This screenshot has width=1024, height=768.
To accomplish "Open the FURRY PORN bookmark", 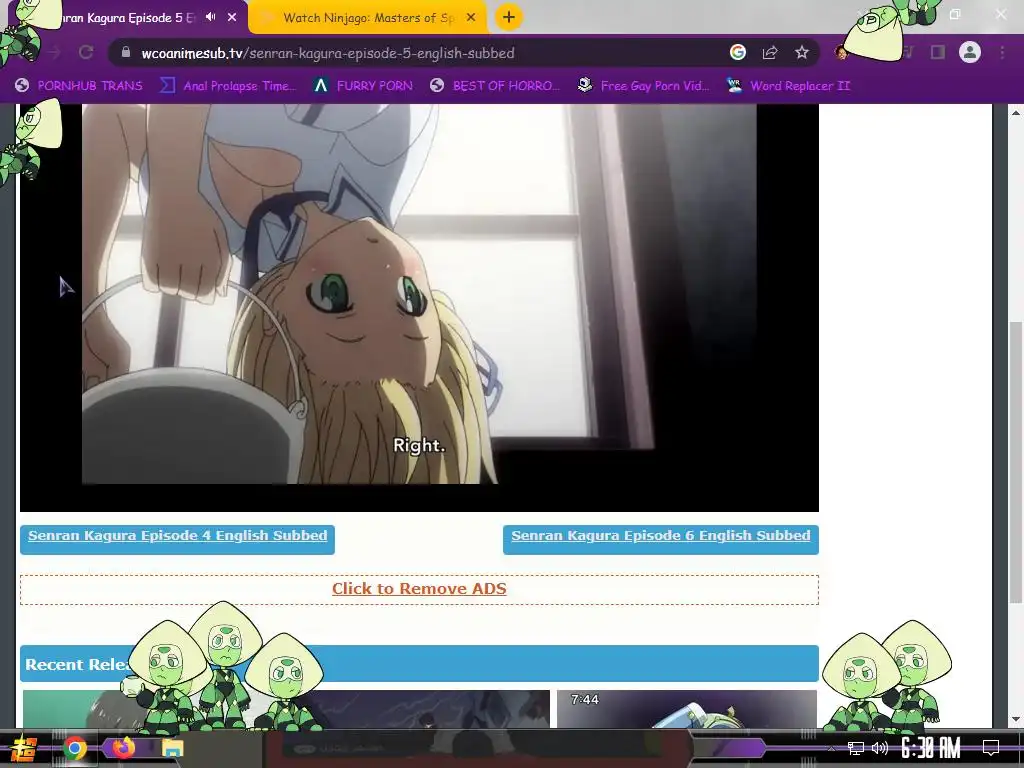I will tap(363, 86).
